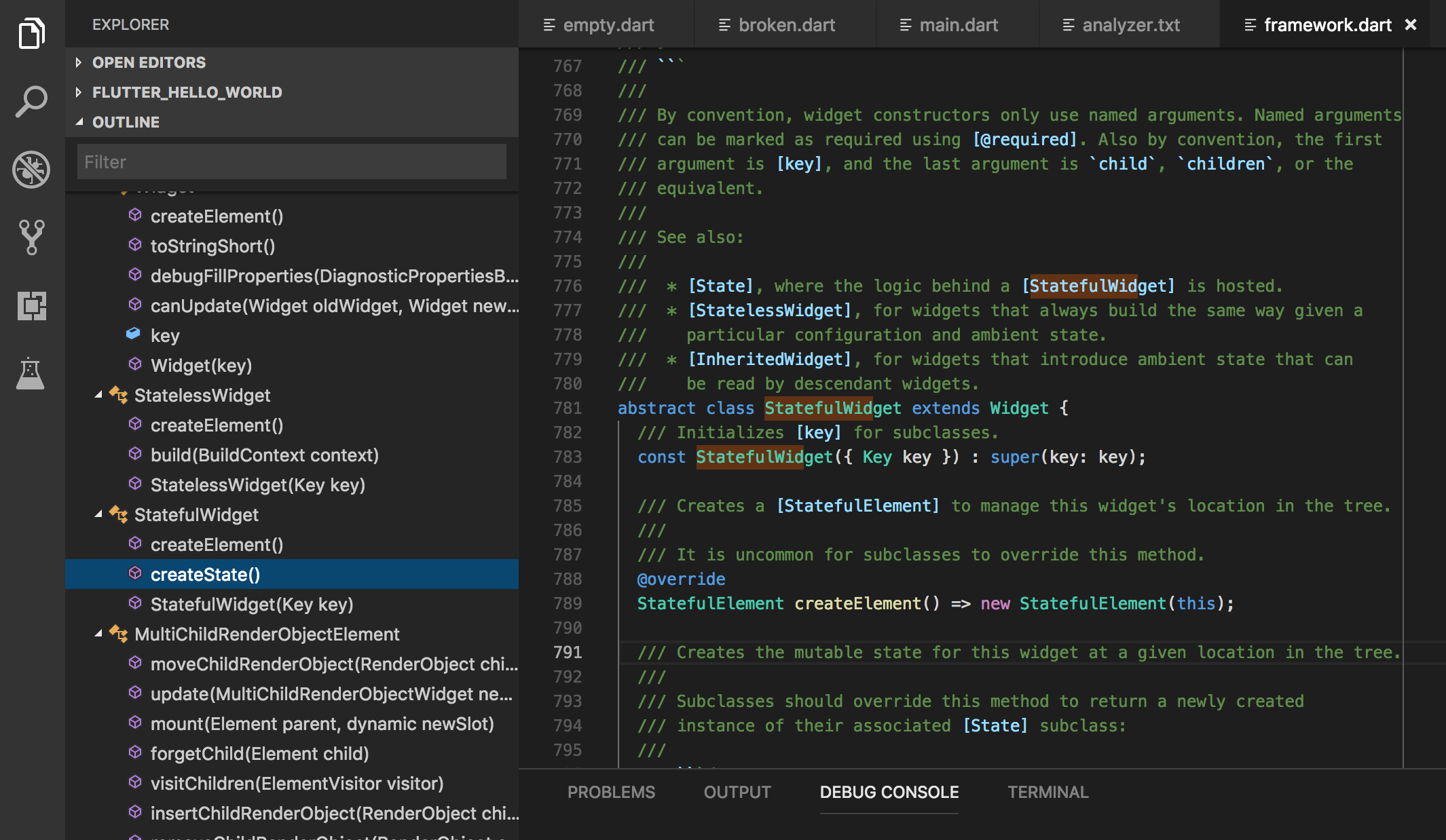Select build(BuildContext context) in Outline
This screenshot has height=840, width=1446.
[x=265, y=455]
